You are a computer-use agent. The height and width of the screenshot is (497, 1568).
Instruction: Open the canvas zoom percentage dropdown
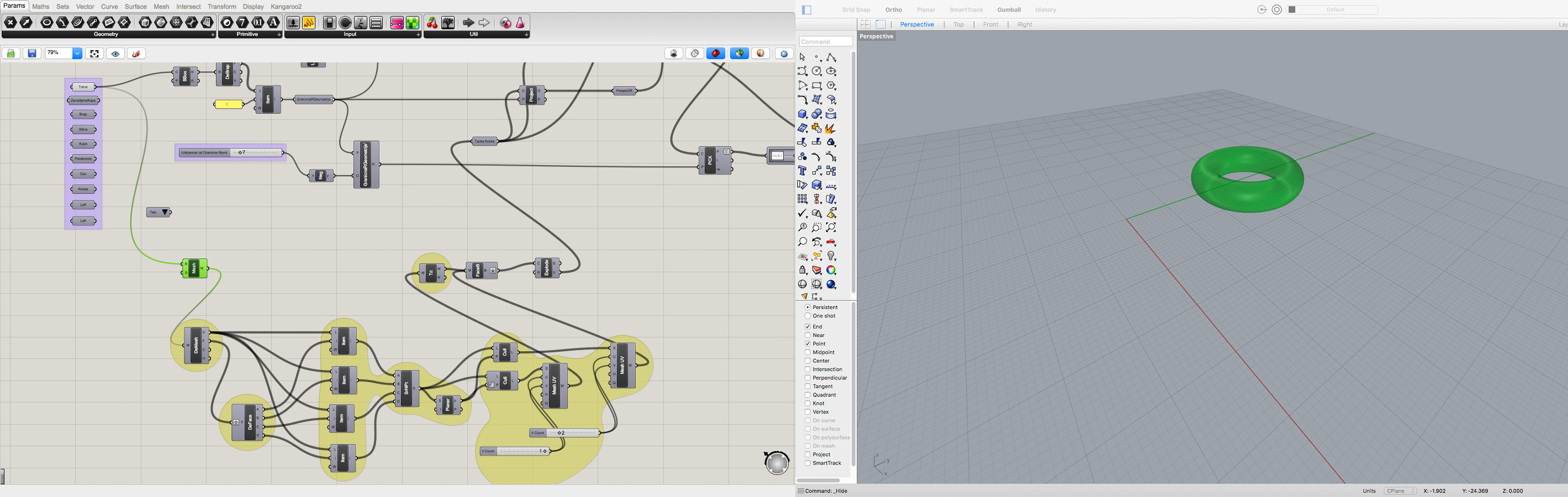tap(77, 54)
